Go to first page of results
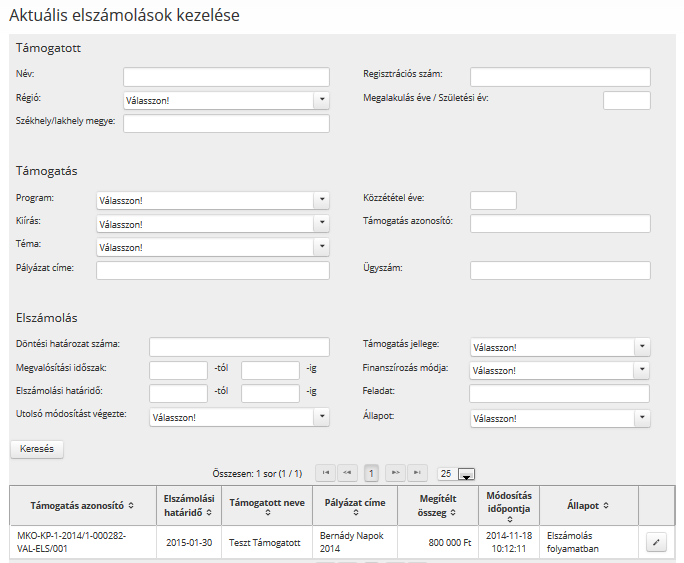 325,473
